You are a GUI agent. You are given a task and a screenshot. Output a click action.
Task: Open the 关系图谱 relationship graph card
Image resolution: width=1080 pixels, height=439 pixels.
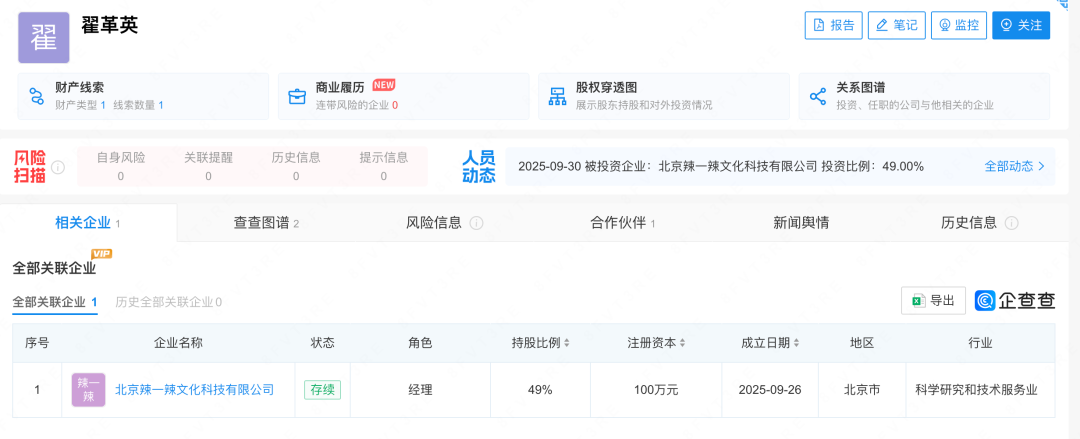pos(923,96)
